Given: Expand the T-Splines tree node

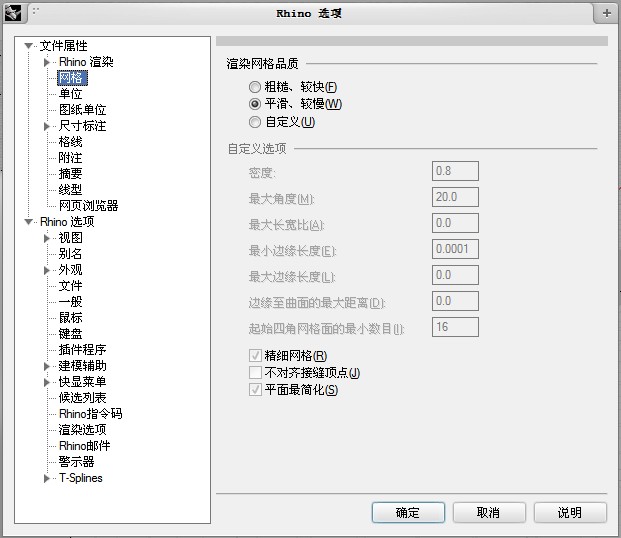Looking at the screenshot, I should coord(47,478).
